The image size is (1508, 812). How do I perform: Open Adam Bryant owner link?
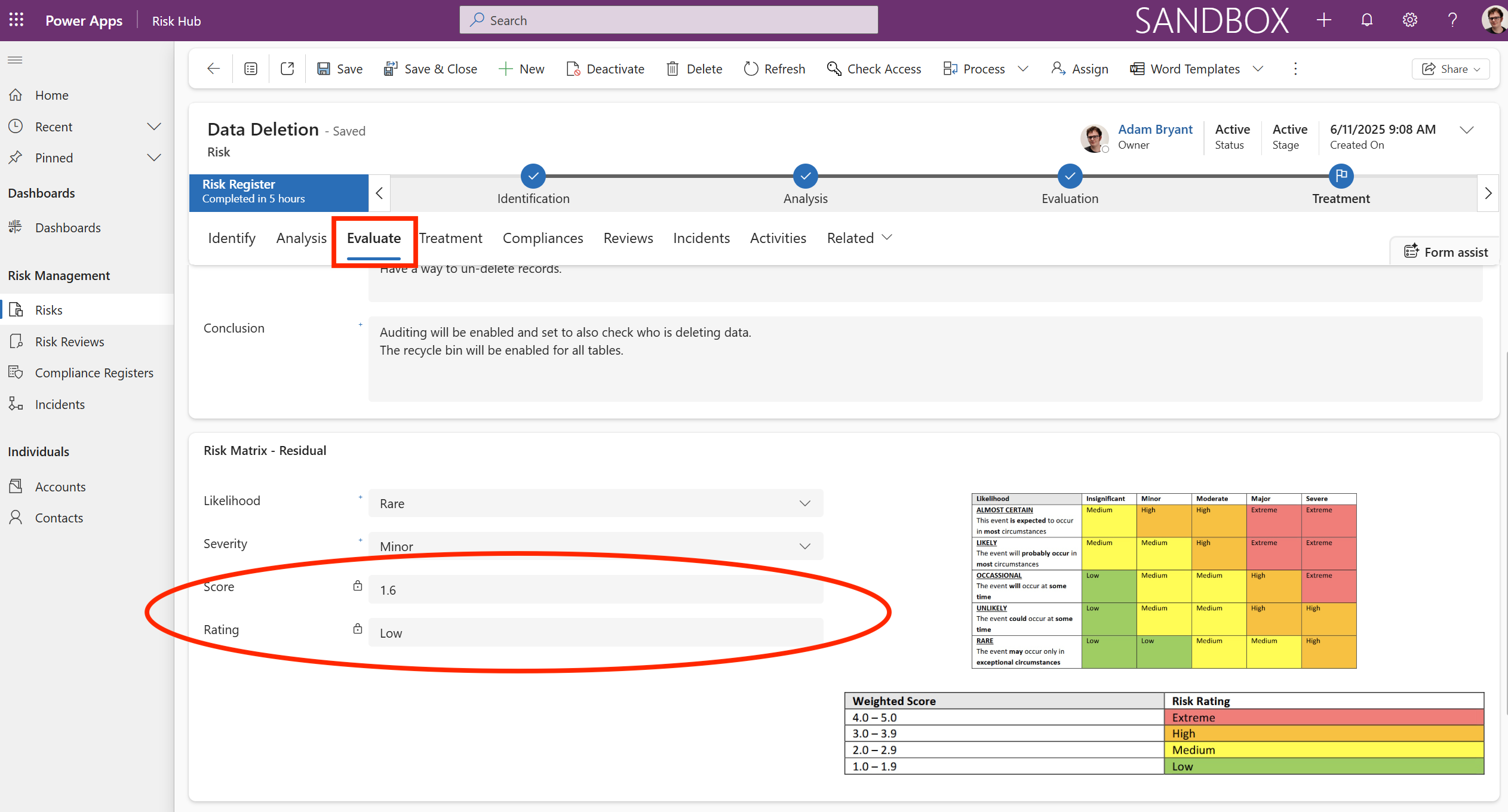(x=1154, y=129)
